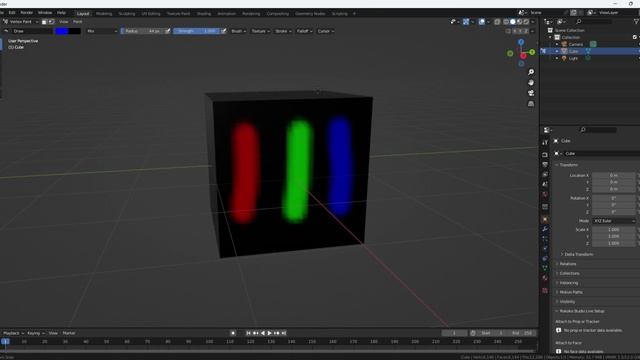Viewport: 640px width, 360px height.
Task: Toggle the camera view icon
Action: 531,93
